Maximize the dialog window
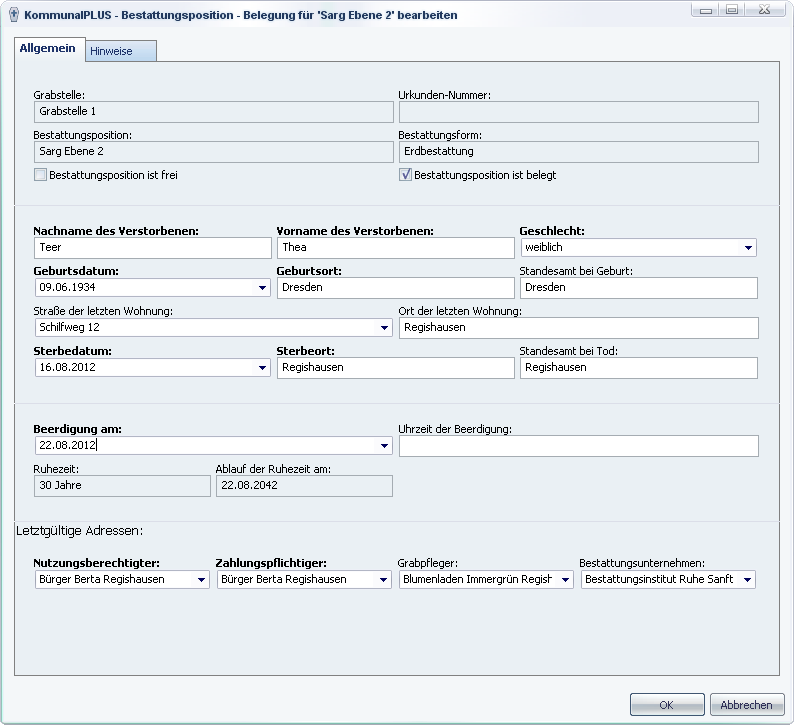This screenshot has width=794, height=725. pos(732,10)
